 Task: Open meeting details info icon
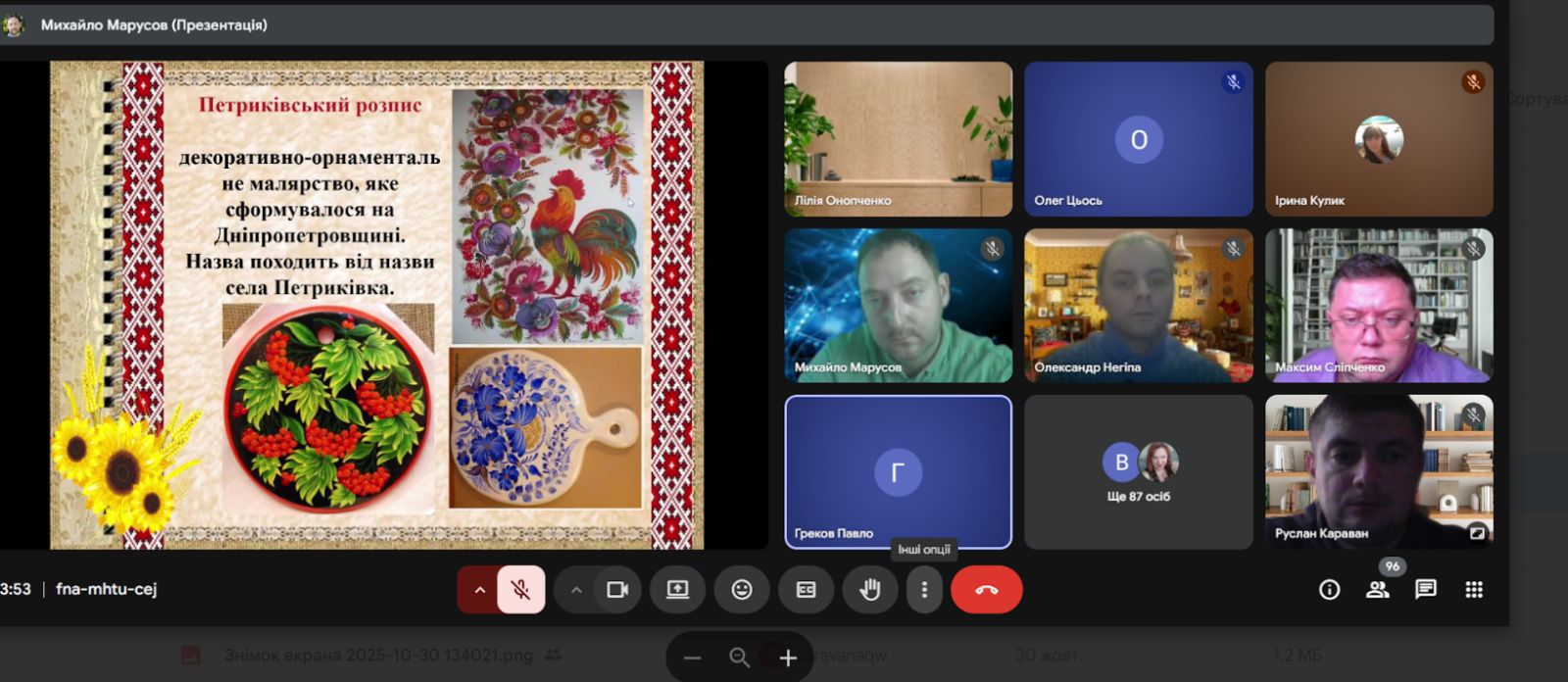[1329, 590]
